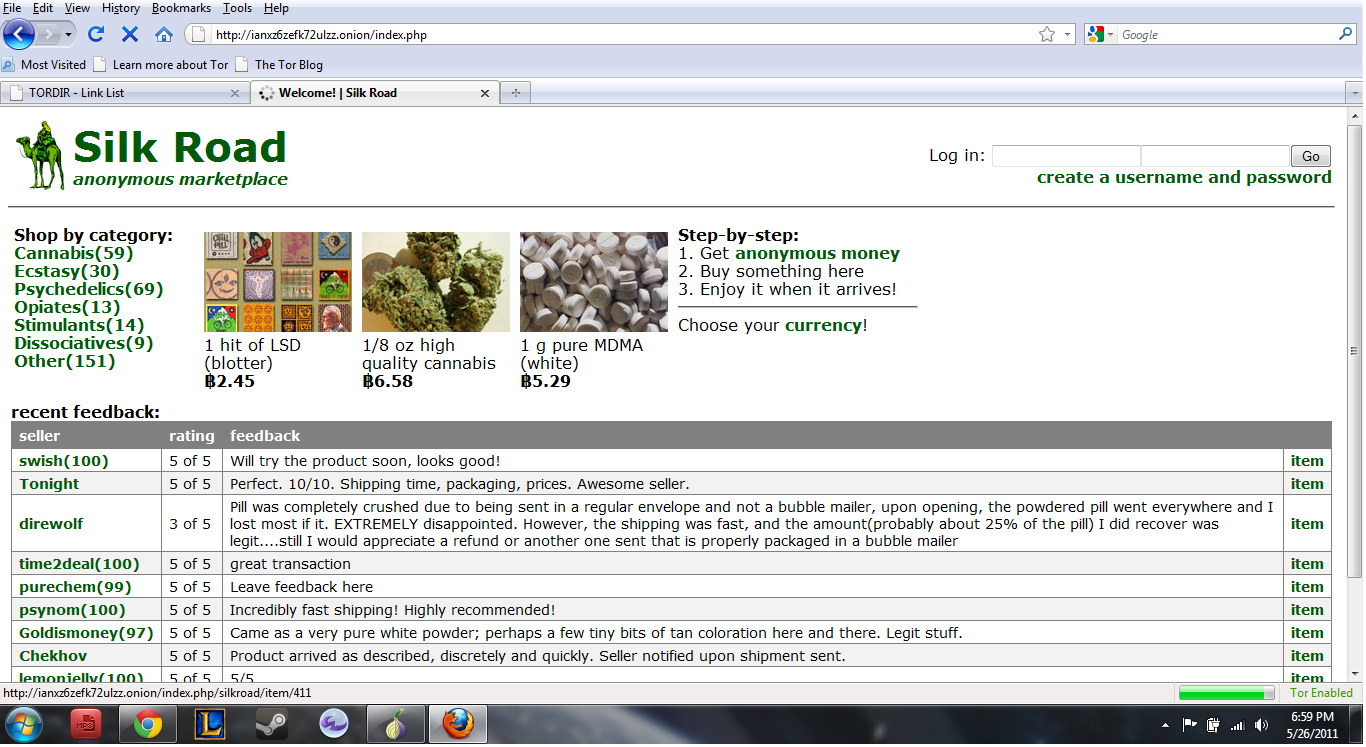Click the MDMA white pills thumbnail
The height and width of the screenshot is (747, 1366).
coord(594,282)
